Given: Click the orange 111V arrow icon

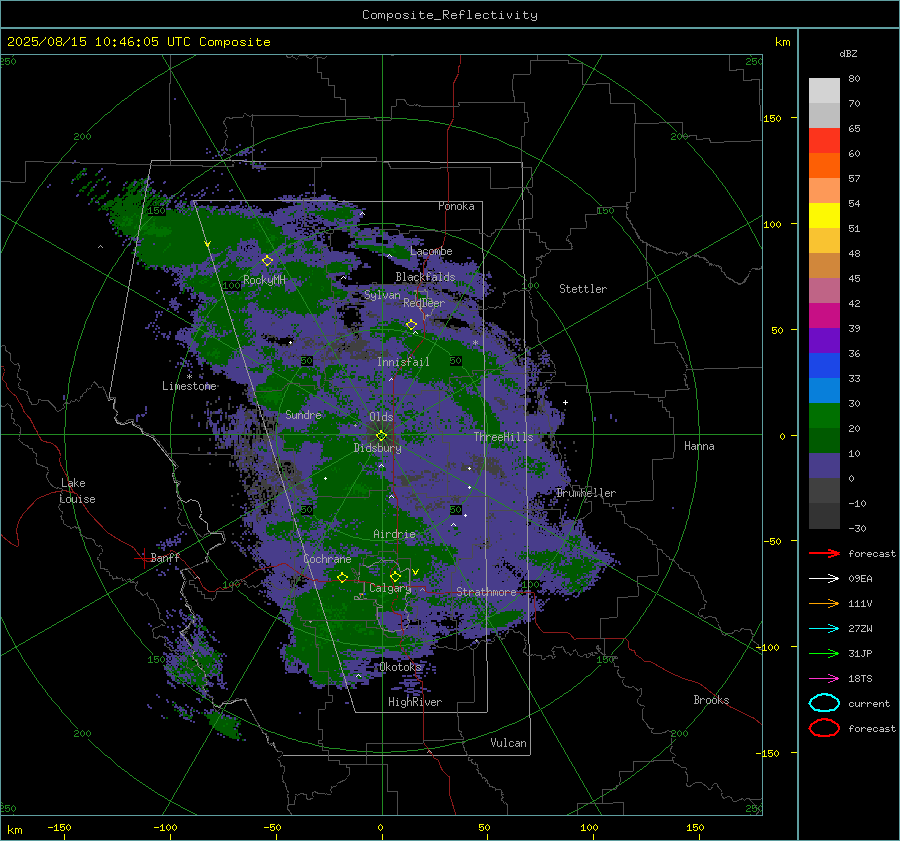Looking at the screenshot, I should pyautogui.click(x=824, y=603).
